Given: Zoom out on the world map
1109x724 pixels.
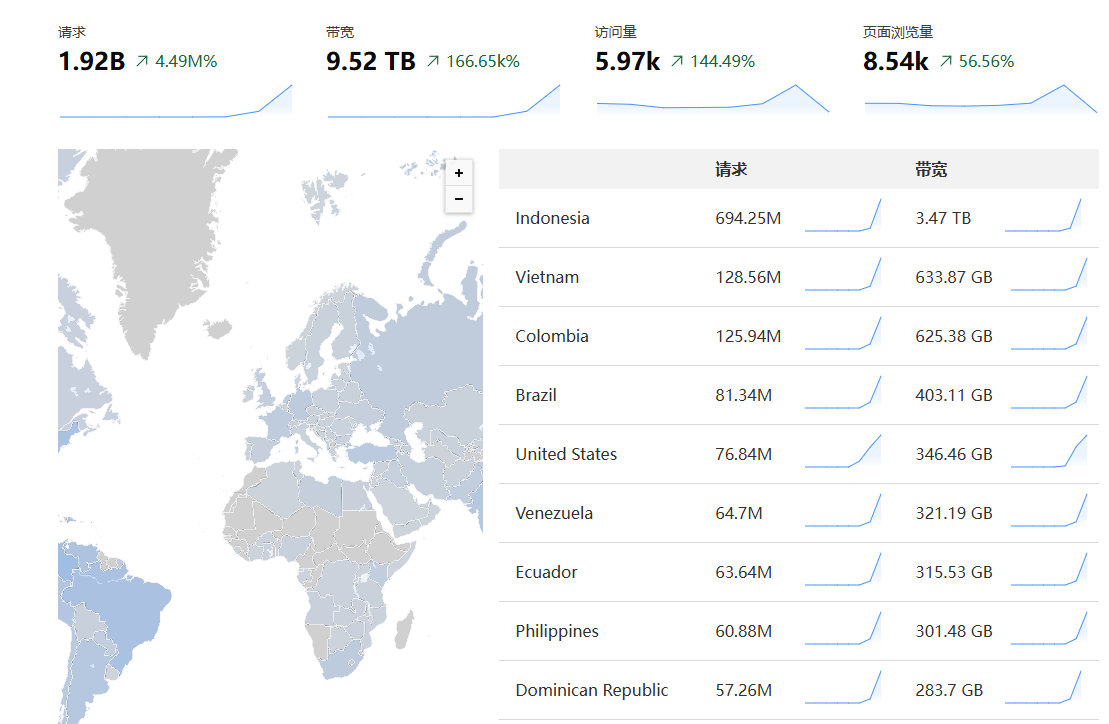Looking at the screenshot, I should tap(458, 199).
